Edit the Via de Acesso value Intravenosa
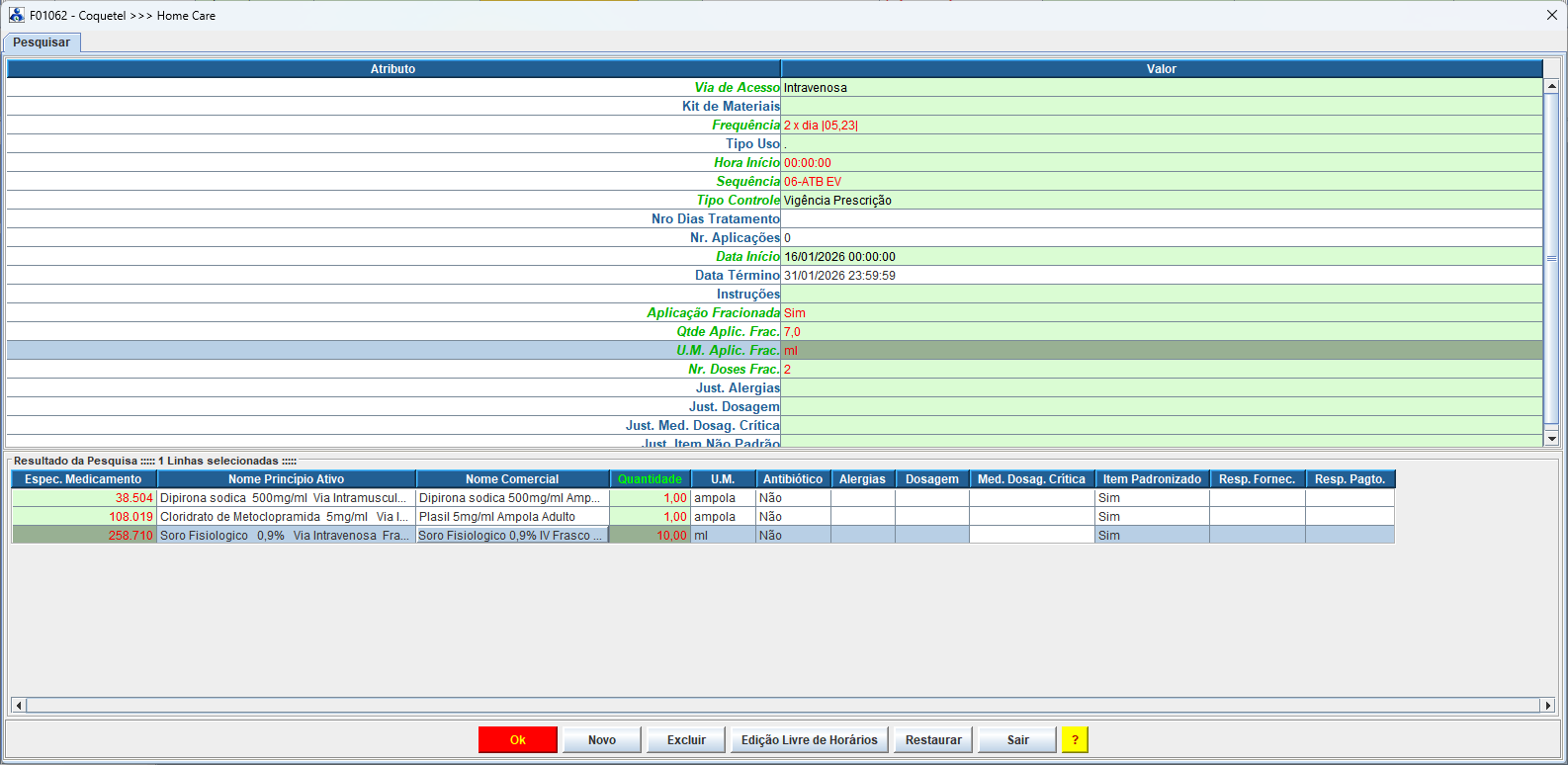1568x765 pixels. click(x=1161, y=88)
